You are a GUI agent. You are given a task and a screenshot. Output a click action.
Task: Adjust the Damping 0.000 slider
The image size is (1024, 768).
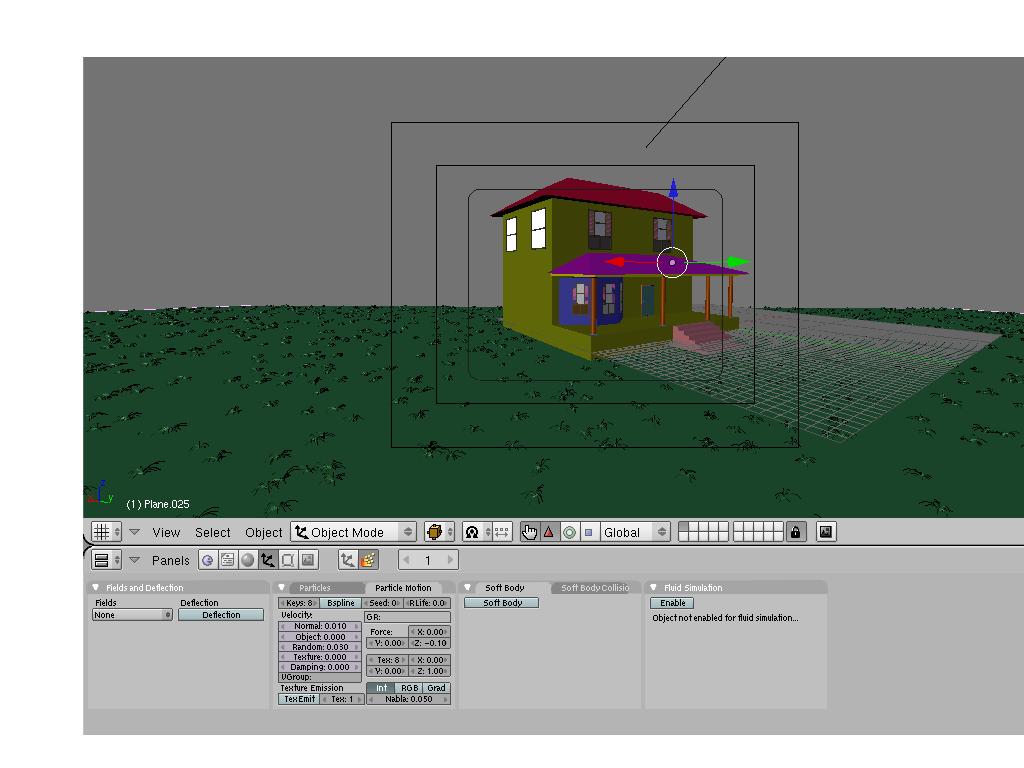click(320, 667)
